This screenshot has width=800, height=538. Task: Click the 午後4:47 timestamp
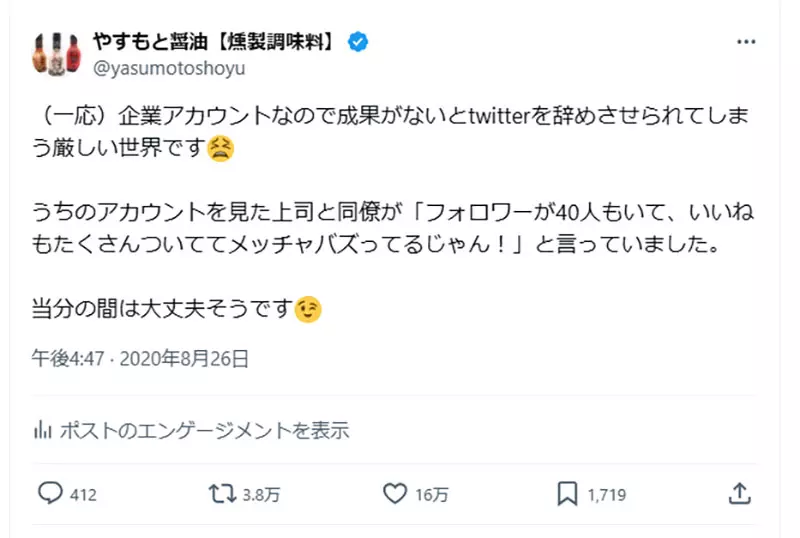click(67, 357)
